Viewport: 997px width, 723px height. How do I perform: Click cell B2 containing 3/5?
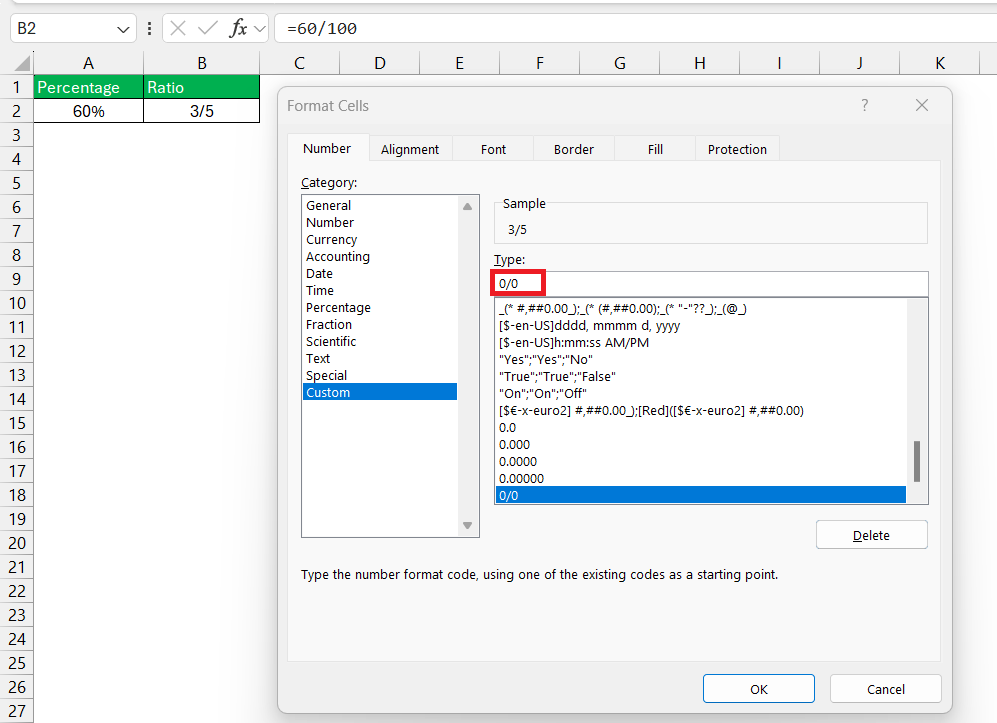pyautogui.click(x=202, y=111)
